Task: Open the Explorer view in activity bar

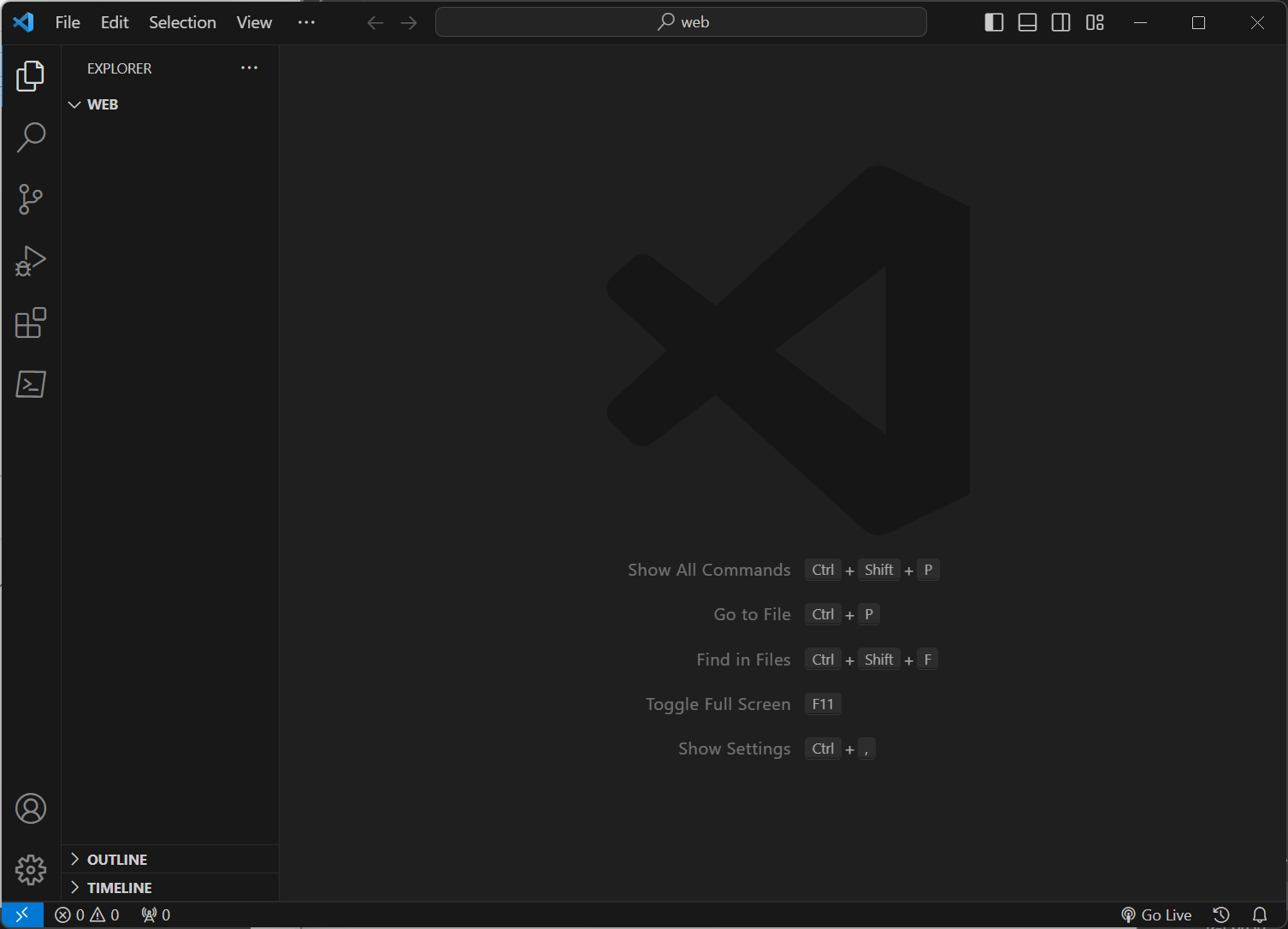Action: 31,76
